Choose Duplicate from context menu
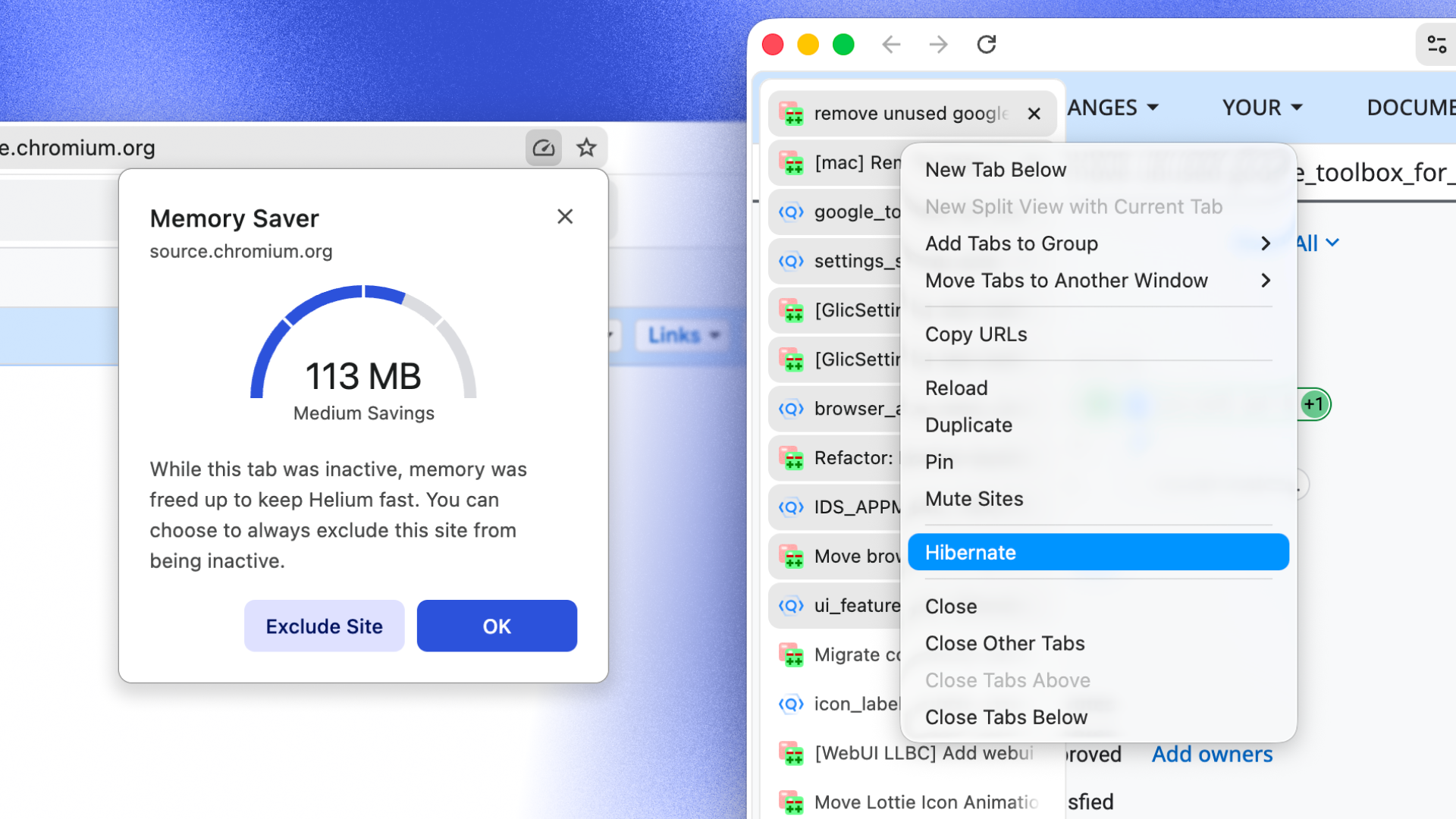 [1098, 425]
